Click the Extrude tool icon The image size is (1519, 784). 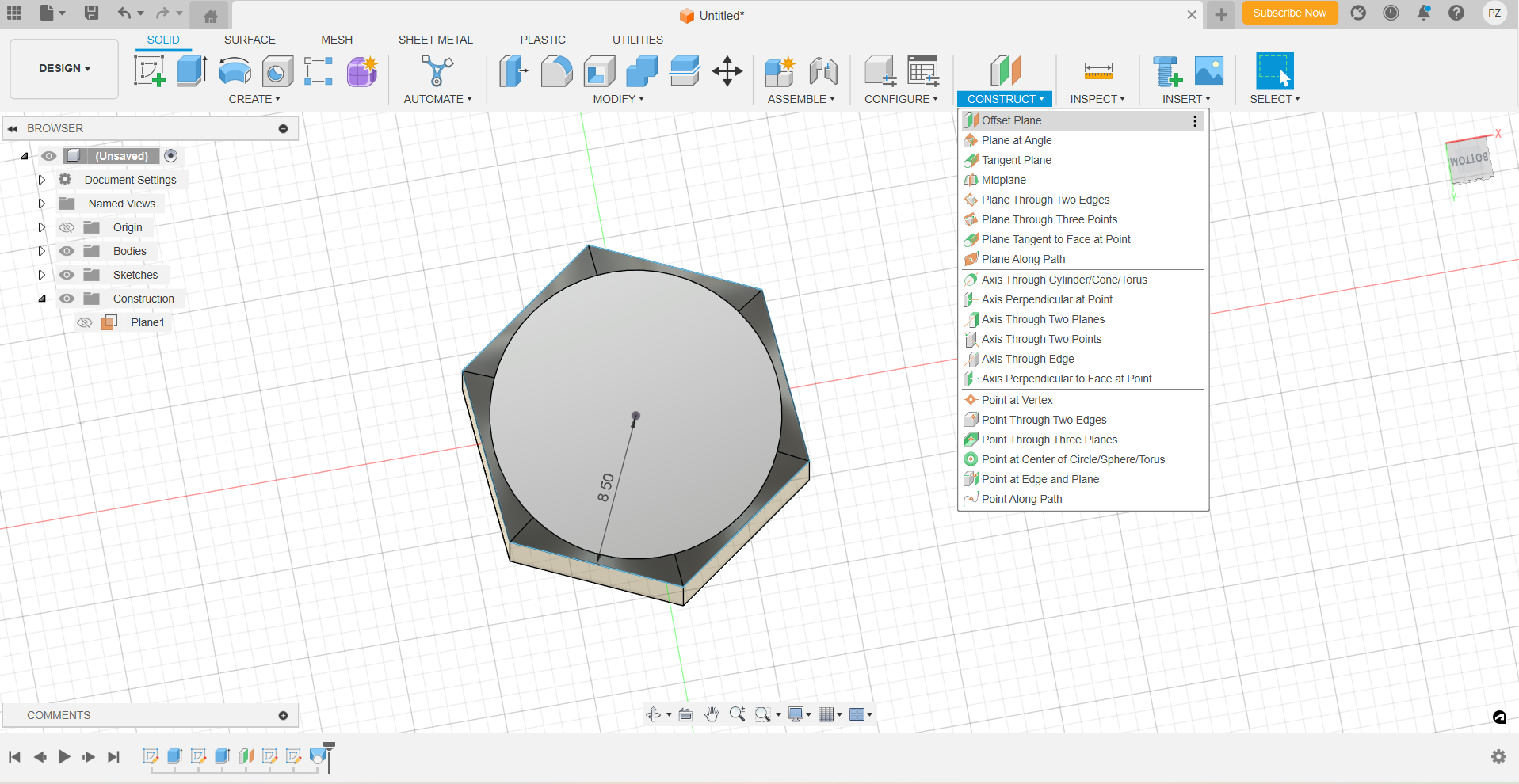[x=191, y=71]
